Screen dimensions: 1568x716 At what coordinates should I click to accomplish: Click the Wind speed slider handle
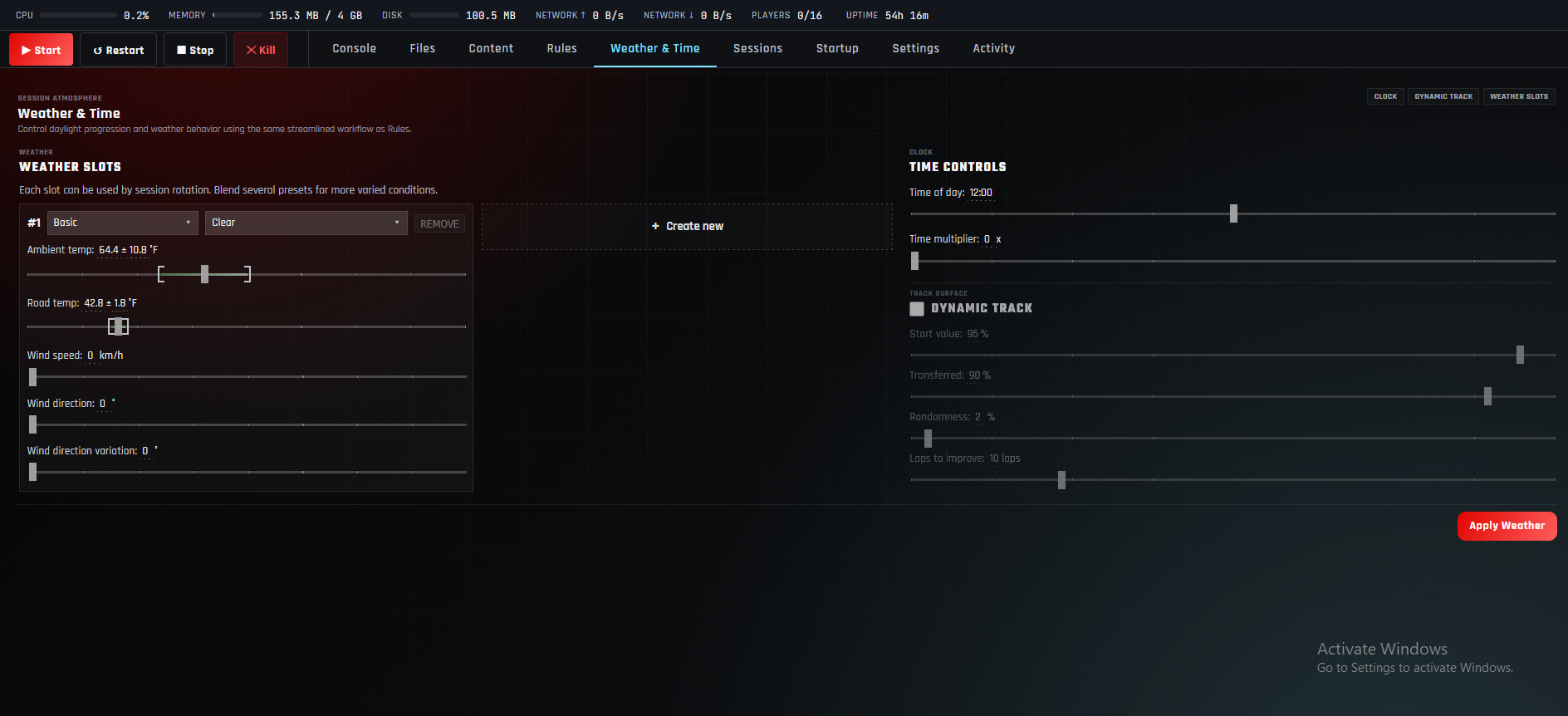(x=32, y=377)
